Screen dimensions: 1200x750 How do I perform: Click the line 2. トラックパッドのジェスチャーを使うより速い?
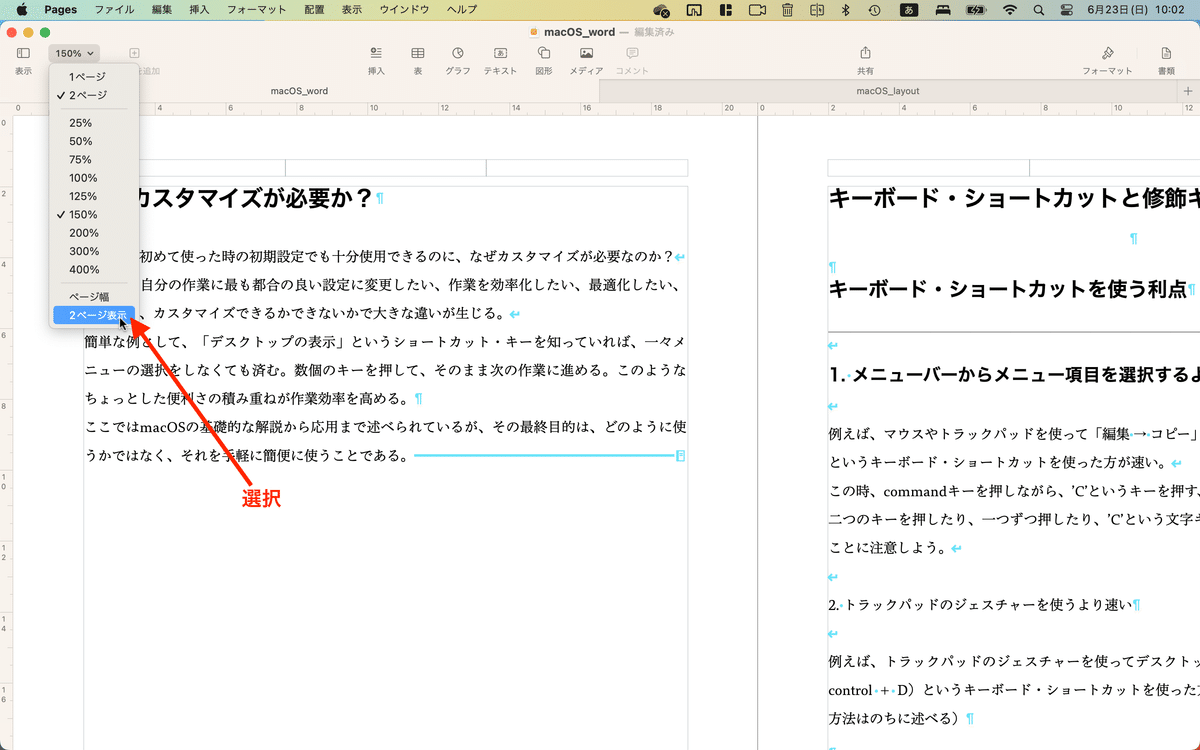coord(981,605)
